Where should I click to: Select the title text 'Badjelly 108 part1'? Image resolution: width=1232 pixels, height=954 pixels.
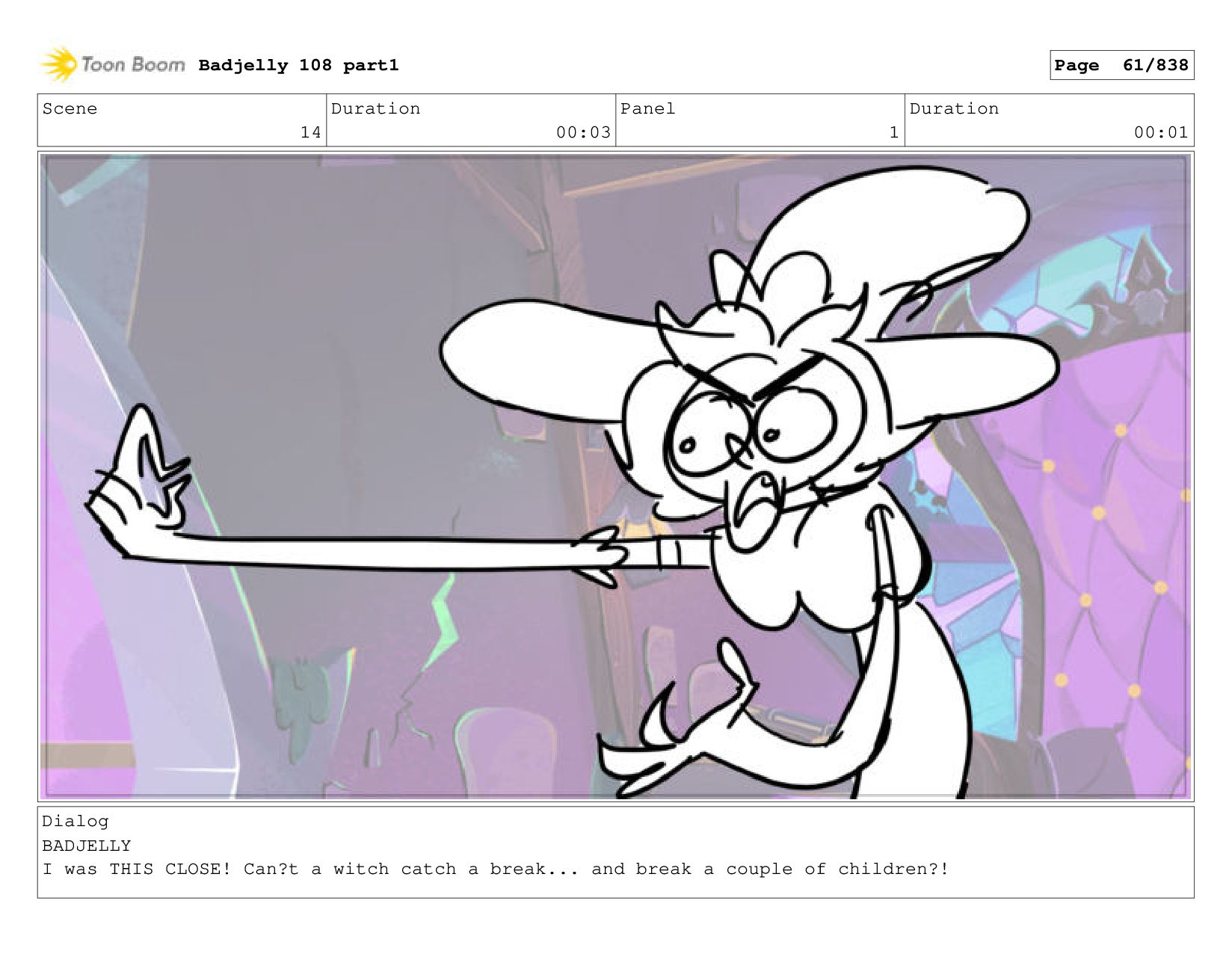(298, 65)
